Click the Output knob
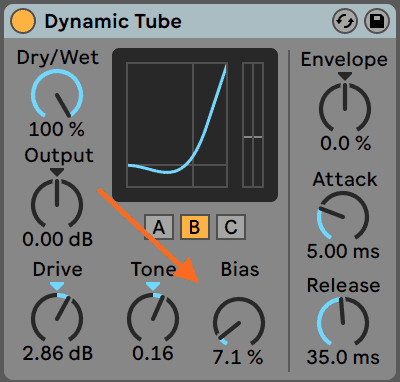The height and width of the screenshot is (382, 400). click(x=57, y=203)
